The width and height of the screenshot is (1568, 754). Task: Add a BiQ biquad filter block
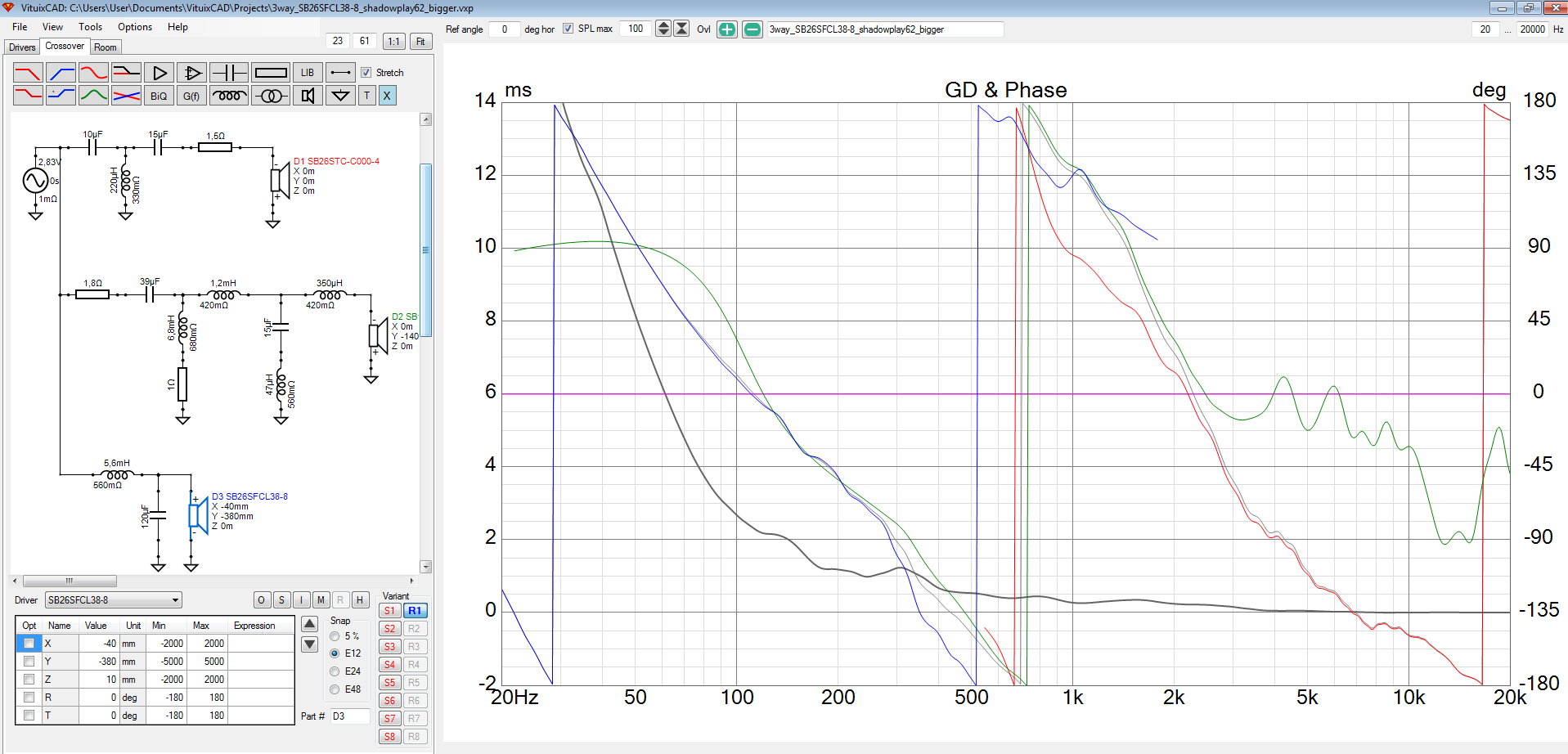pyautogui.click(x=159, y=96)
